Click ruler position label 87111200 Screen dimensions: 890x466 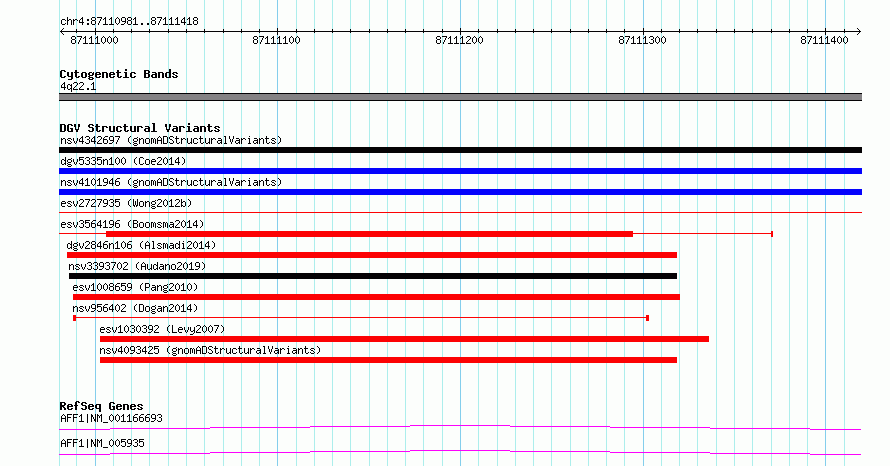tap(459, 40)
